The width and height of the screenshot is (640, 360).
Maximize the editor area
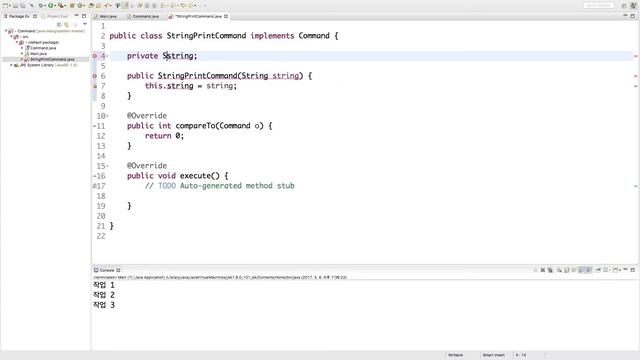pyautogui.click(x=633, y=16)
